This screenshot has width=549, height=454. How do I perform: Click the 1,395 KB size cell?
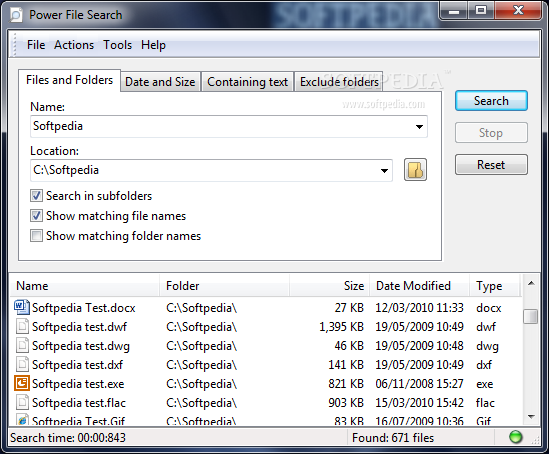pyautogui.click(x=341, y=327)
